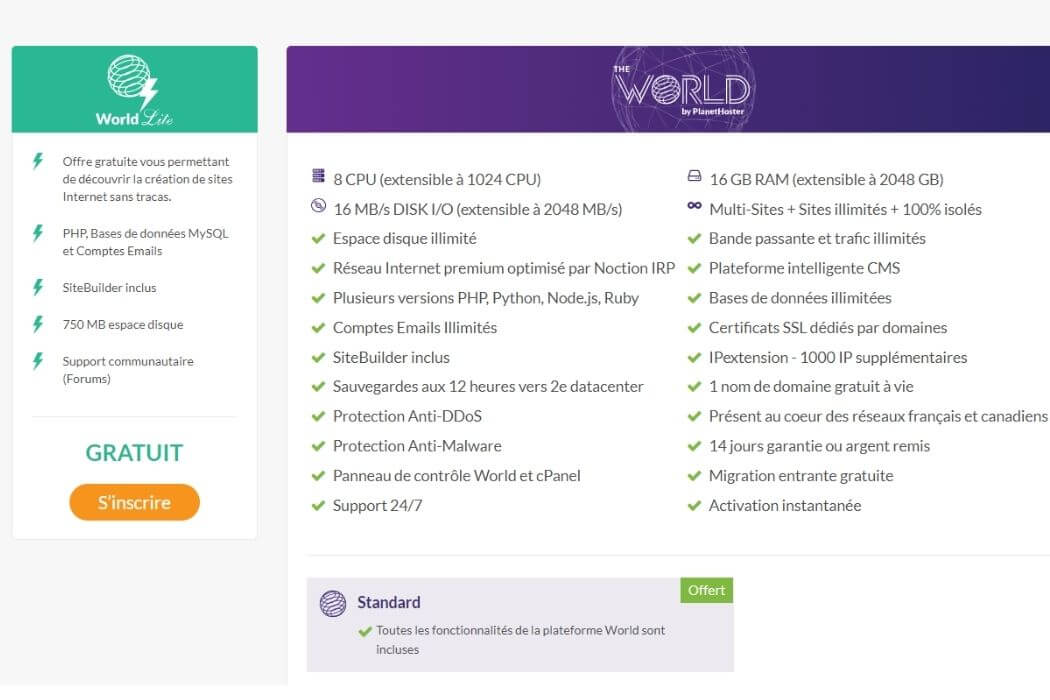
Task: Click checkmark beside Certificats SSL dédiés
Action: pyautogui.click(x=694, y=328)
